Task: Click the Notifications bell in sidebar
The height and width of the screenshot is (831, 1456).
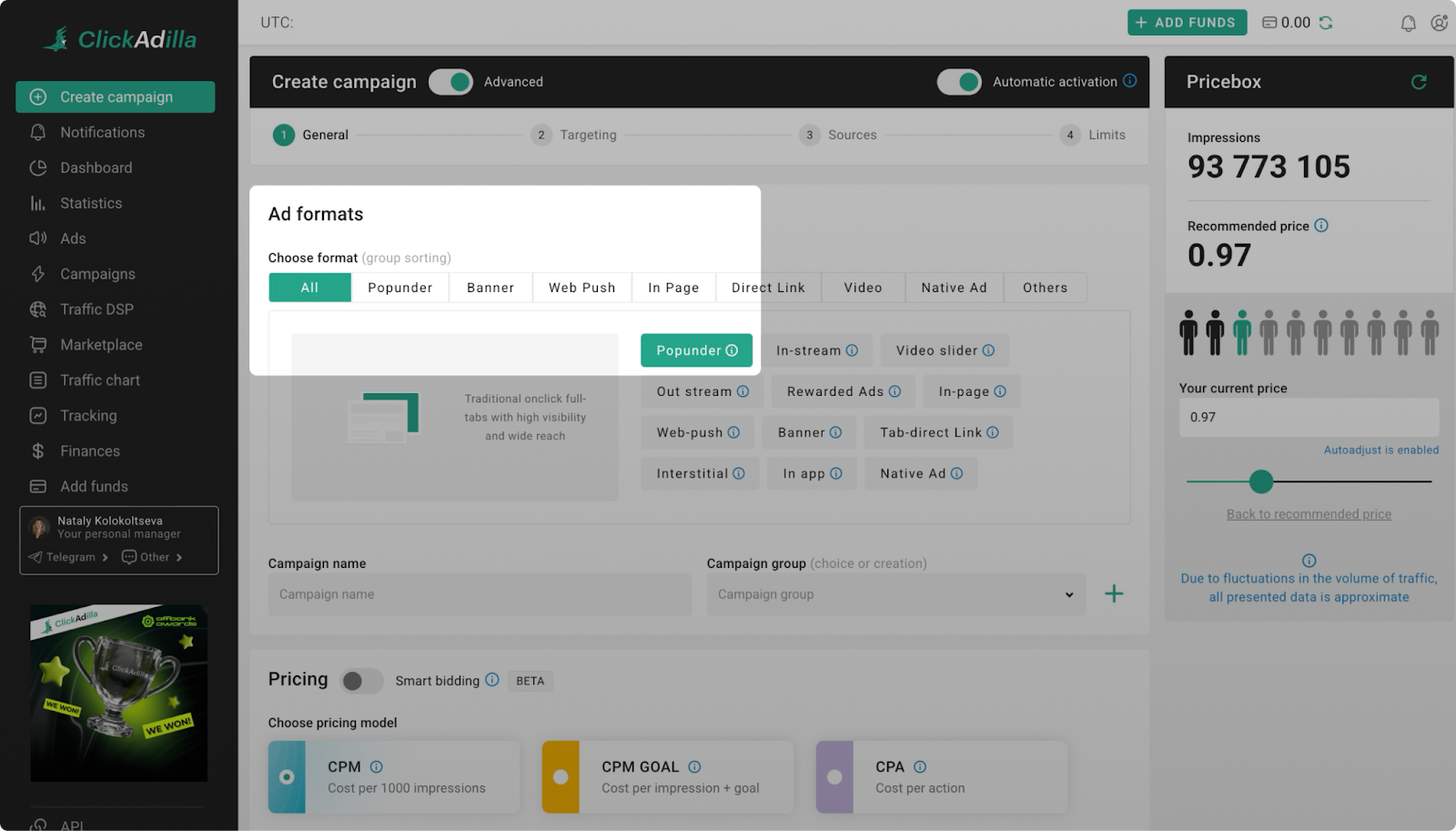Action: (x=38, y=132)
